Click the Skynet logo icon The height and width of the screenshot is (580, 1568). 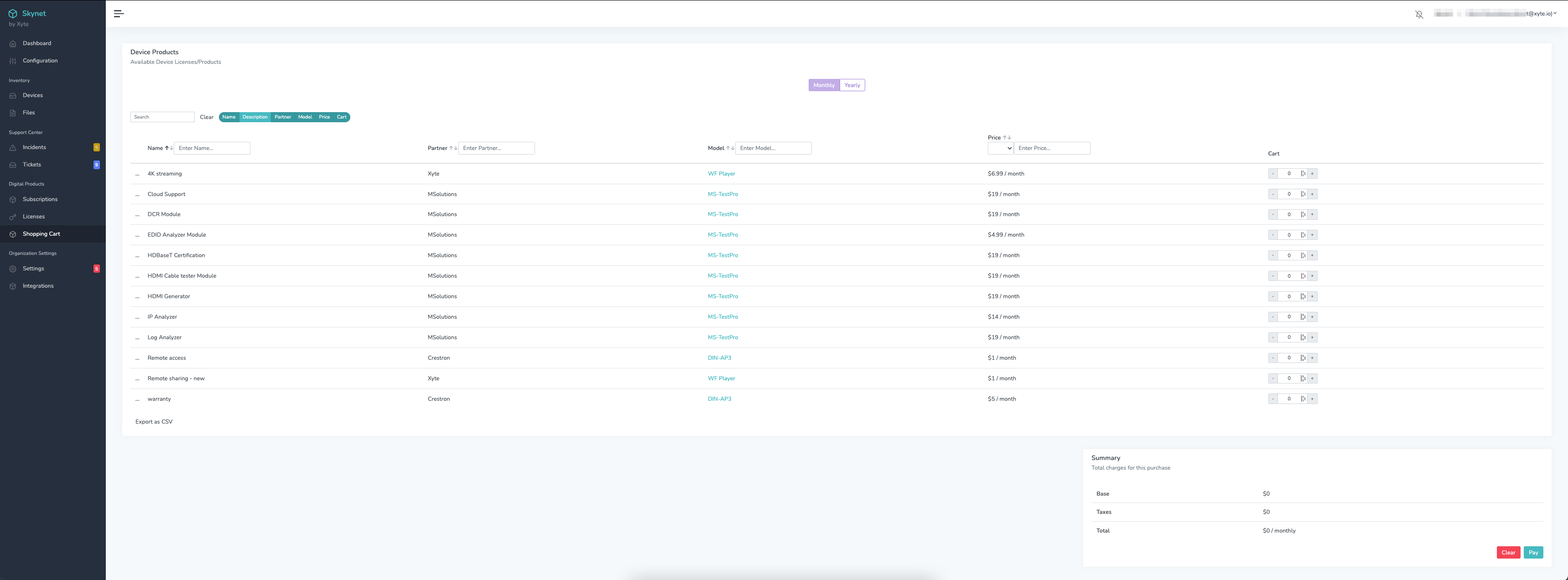12,13
